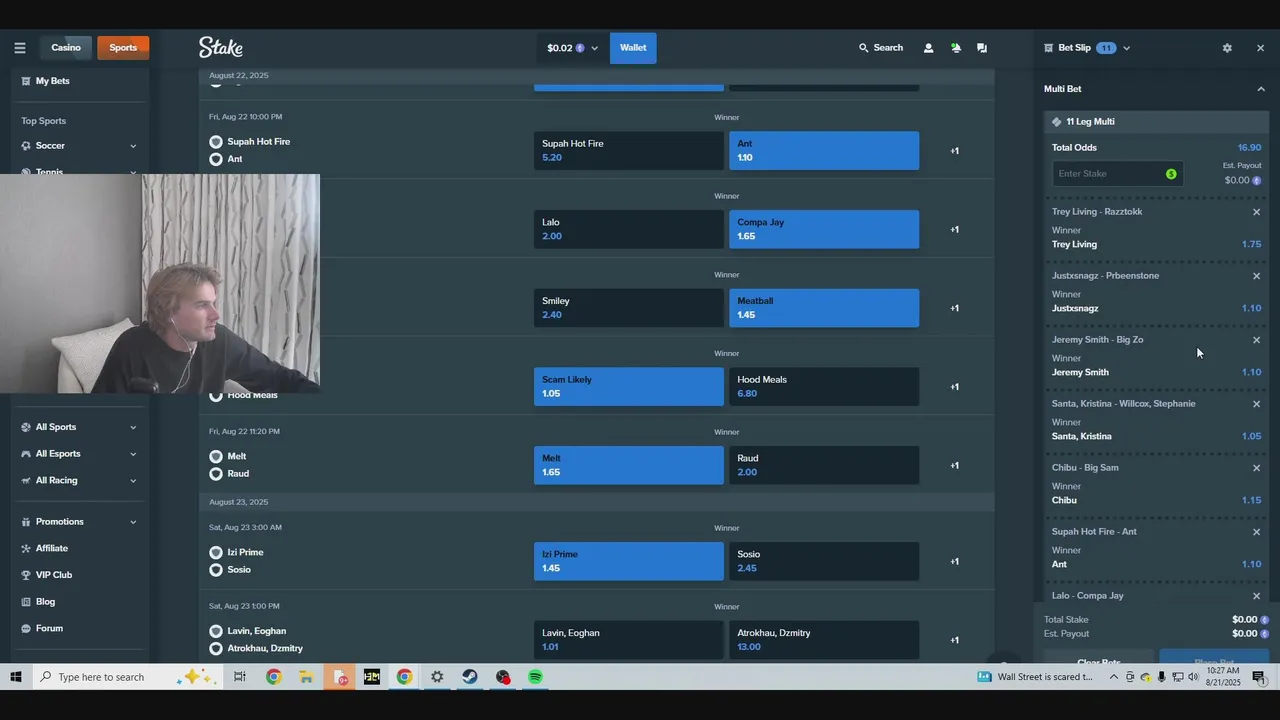Select Atrokhau, Dzmitry at 13.00 odds
1280x720 pixels.
[824, 640]
